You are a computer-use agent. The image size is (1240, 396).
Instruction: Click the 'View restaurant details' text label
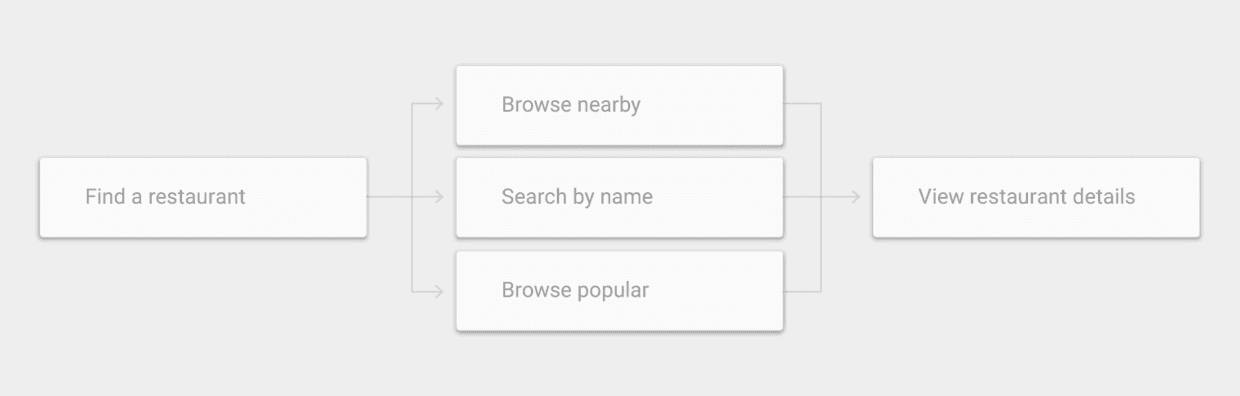pos(1027,197)
